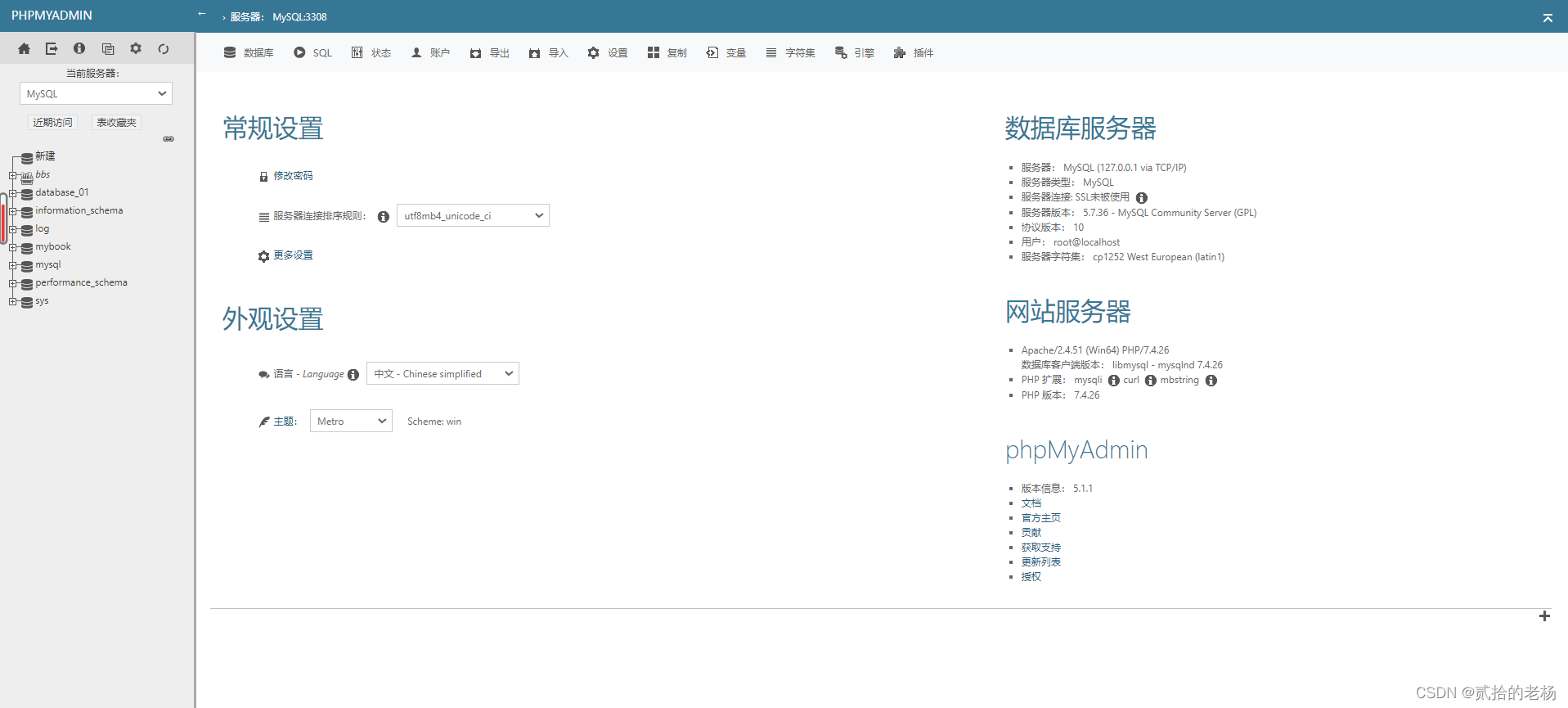Click the info icon after curl

(1151, 381)
